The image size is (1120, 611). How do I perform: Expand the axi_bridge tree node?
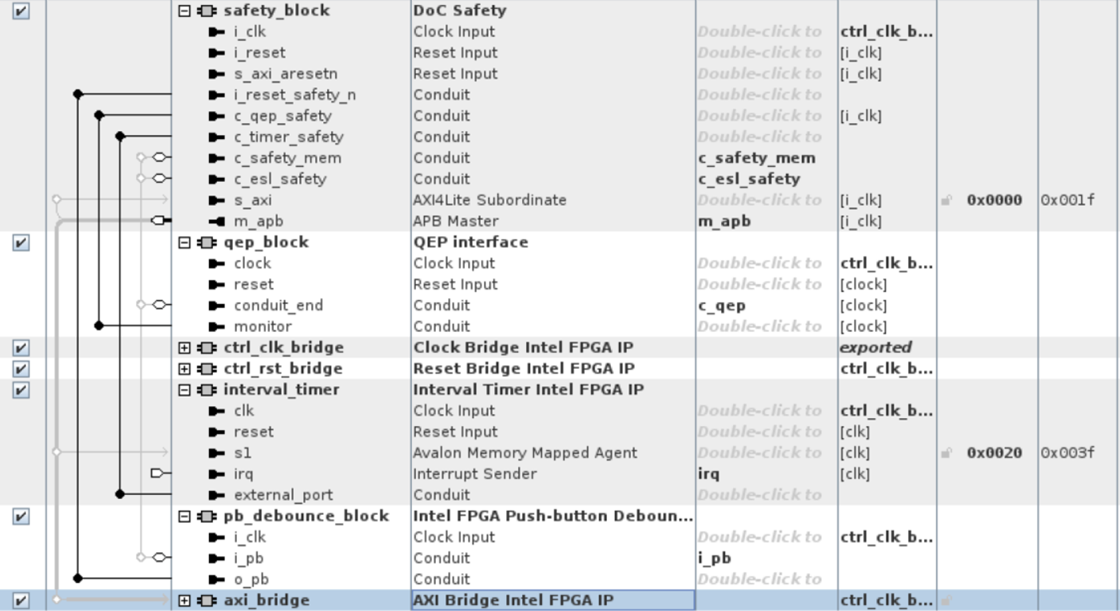point(184,600)
